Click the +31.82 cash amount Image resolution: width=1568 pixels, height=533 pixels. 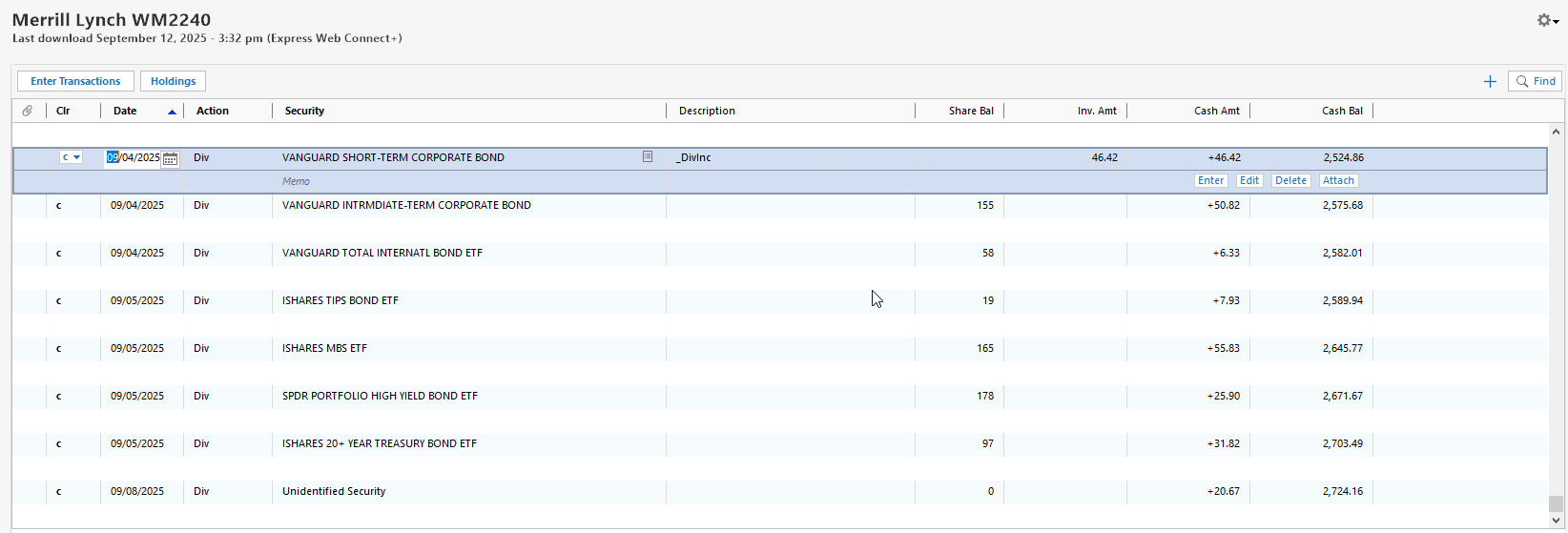(1223, 443)
